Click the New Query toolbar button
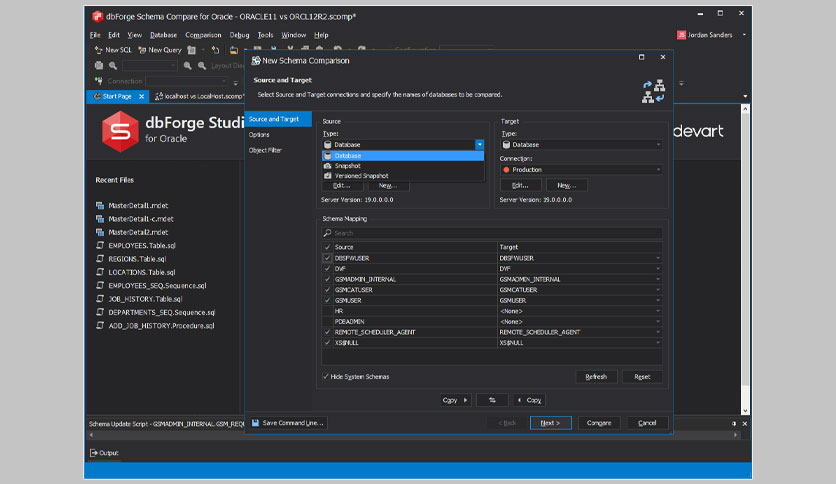 (160, 50)
